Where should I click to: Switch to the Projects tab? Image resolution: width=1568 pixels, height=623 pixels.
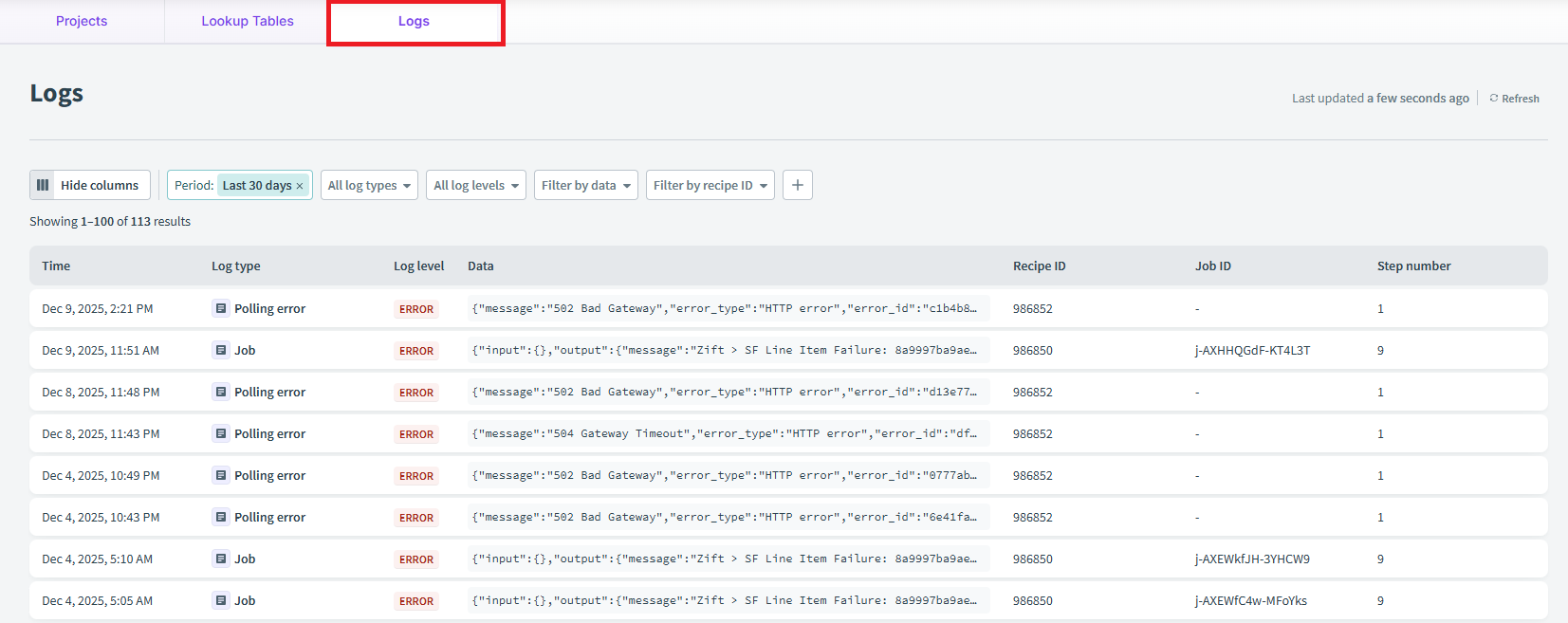pos(82,21)
